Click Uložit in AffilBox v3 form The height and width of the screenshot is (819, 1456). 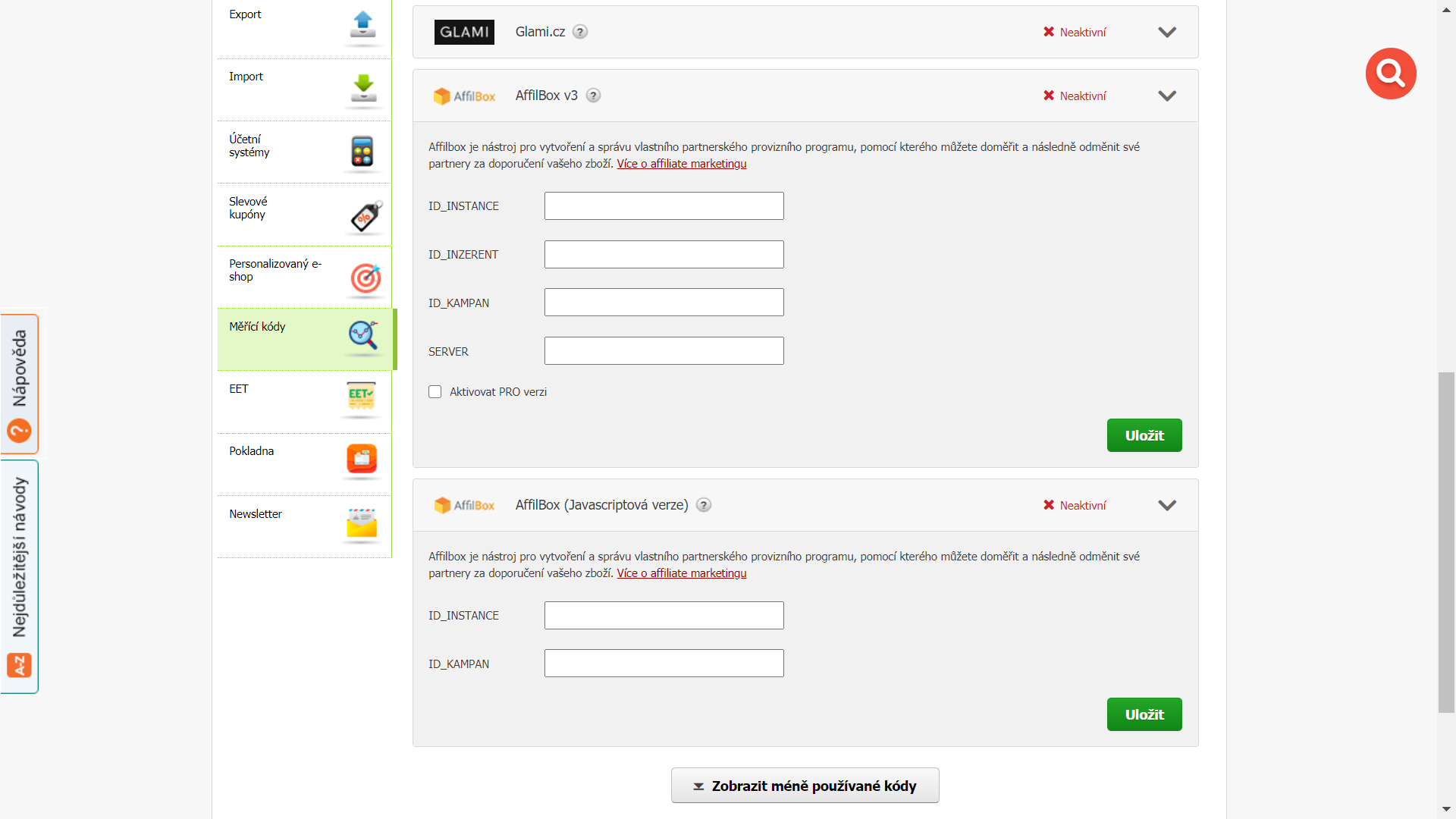click(x=1144, y=435)
